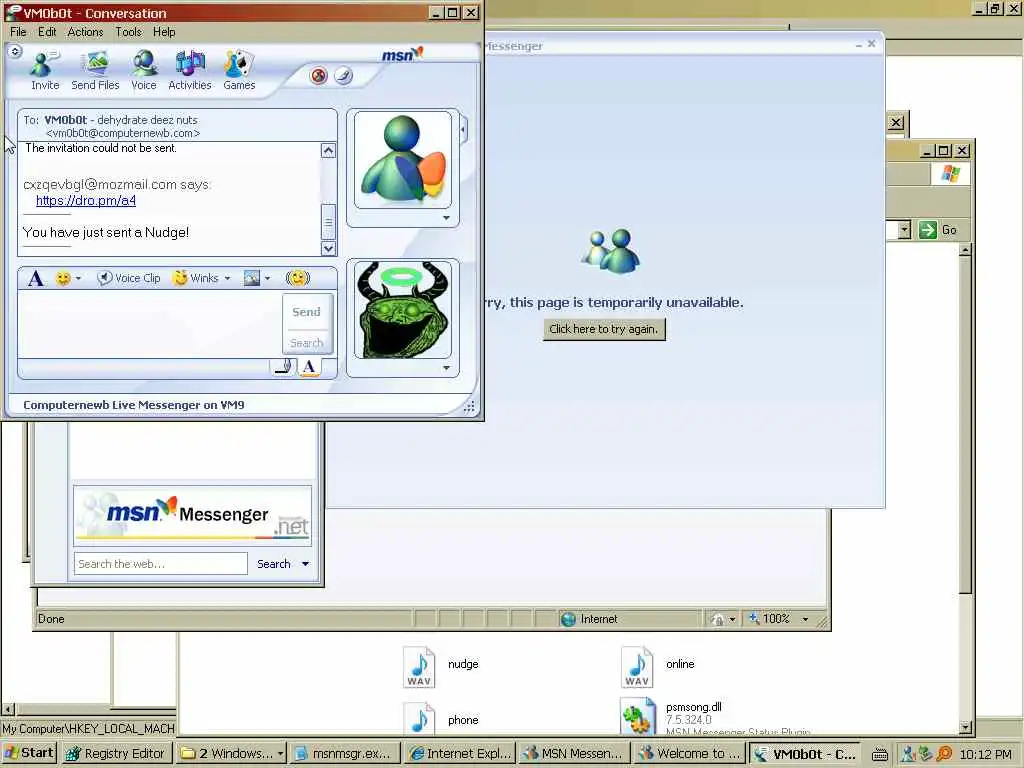Collapse the display picture side panel
Screen dimensions: 1024x768
pos(463,129)
